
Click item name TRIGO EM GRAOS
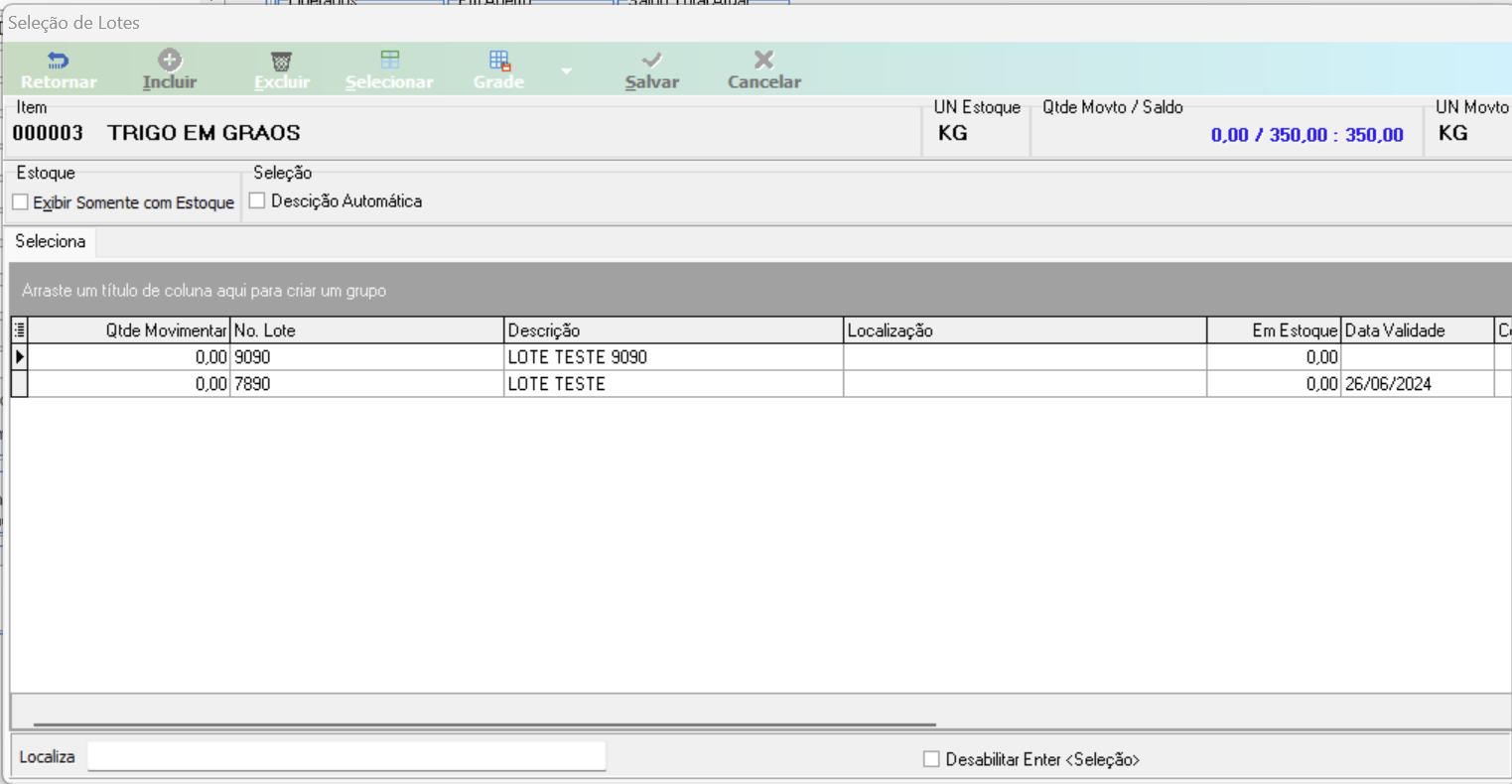click(x=204, y=133)
